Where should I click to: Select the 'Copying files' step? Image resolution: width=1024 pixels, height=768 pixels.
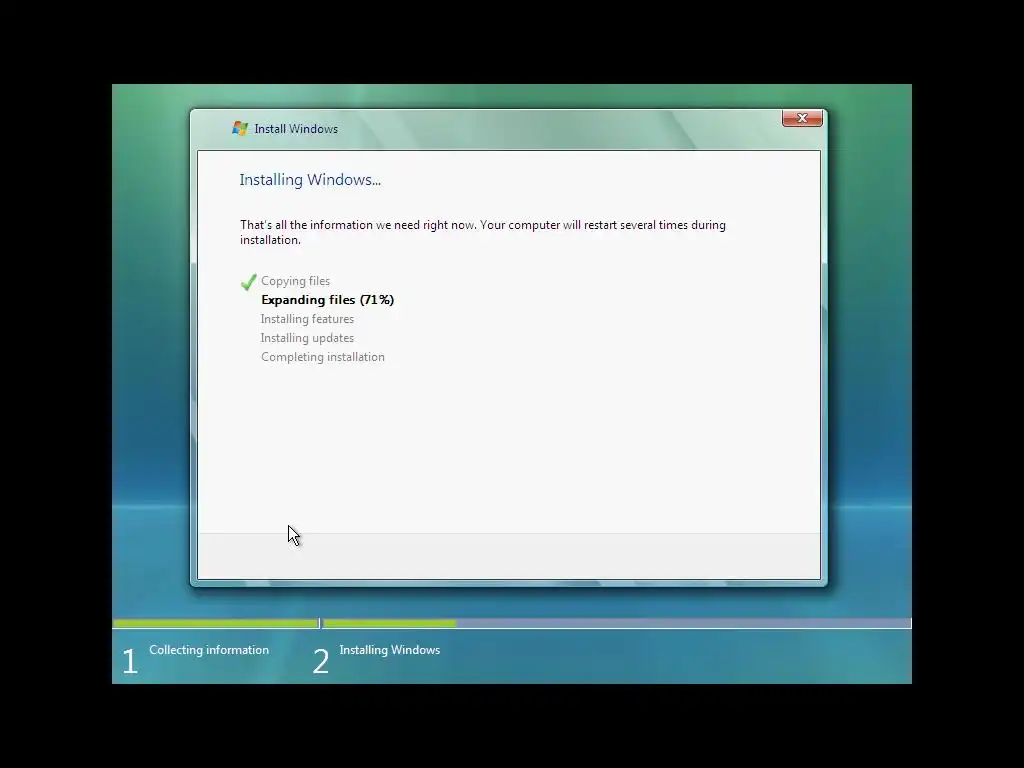point(295,281)
